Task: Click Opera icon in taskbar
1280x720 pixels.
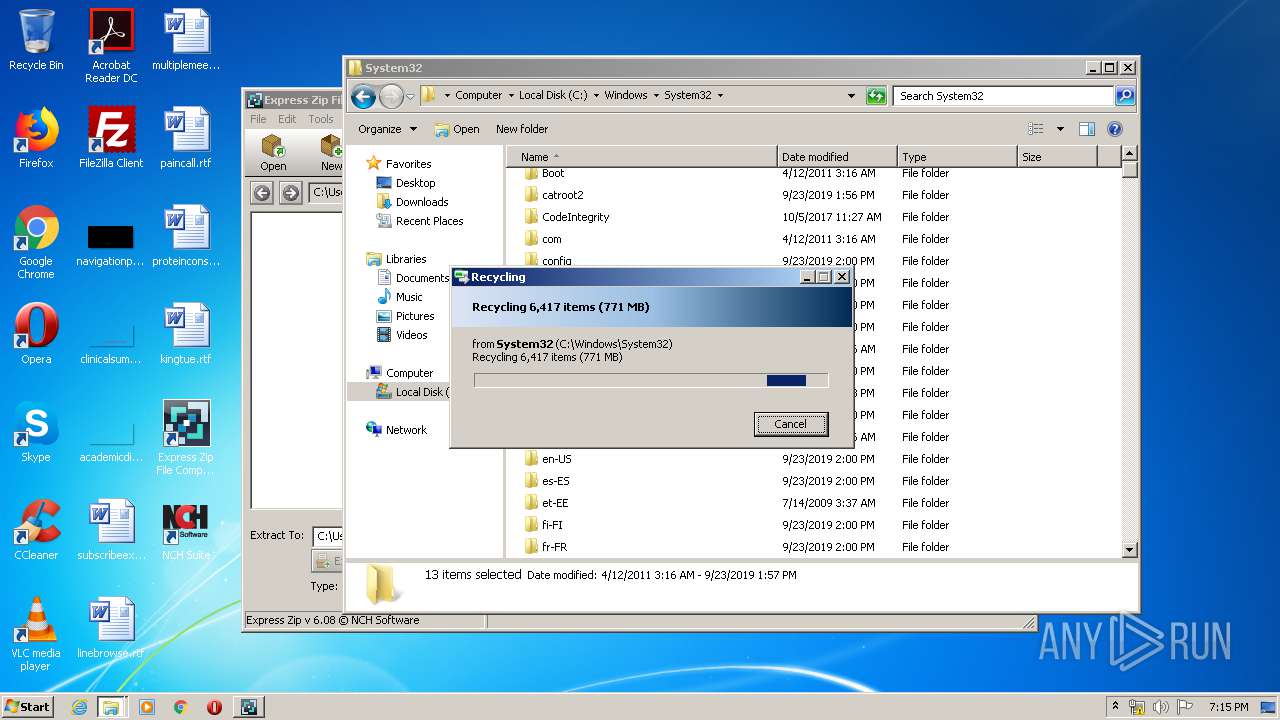Action: [214, 707]
